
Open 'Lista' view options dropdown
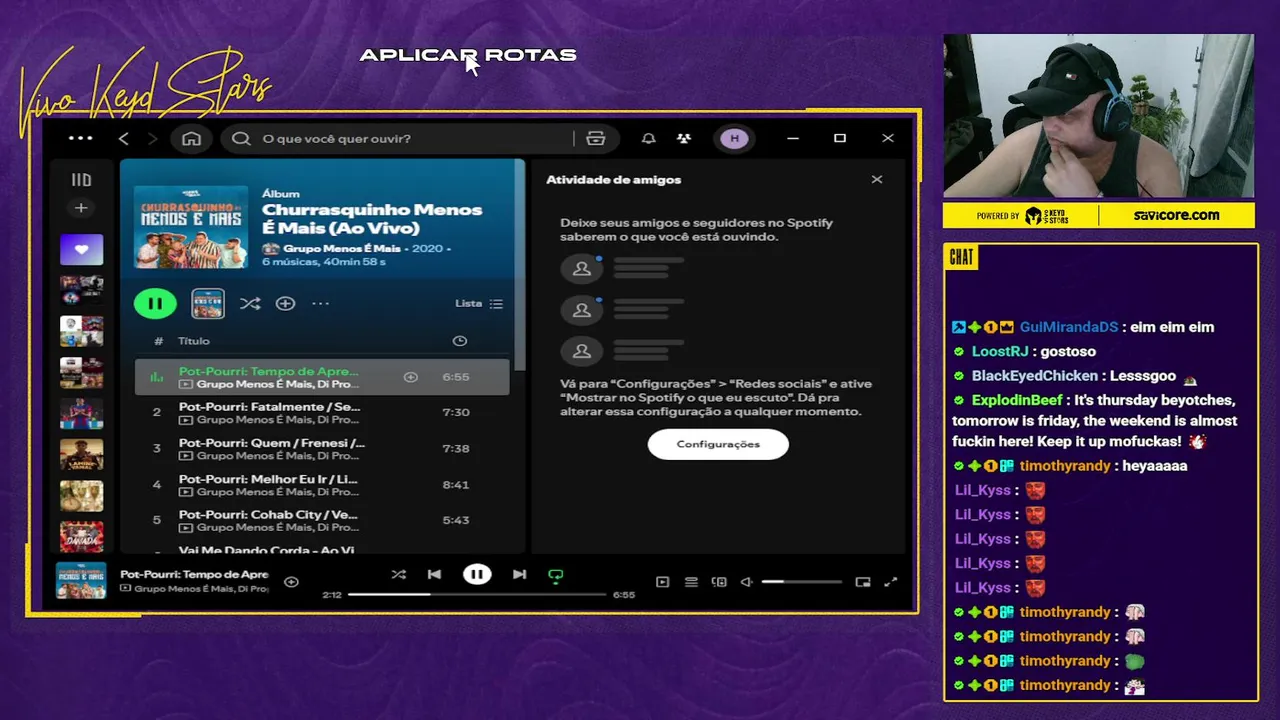pos(479,303)
